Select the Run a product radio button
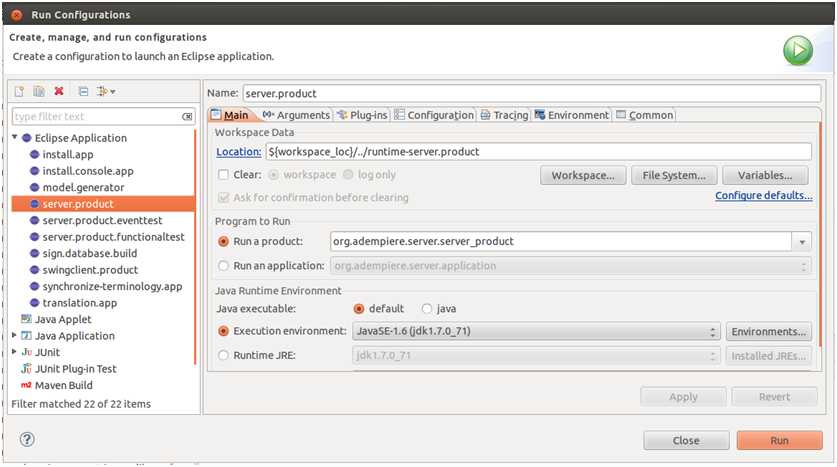Screen dimensions: 837x467 (x=224, y=241)
